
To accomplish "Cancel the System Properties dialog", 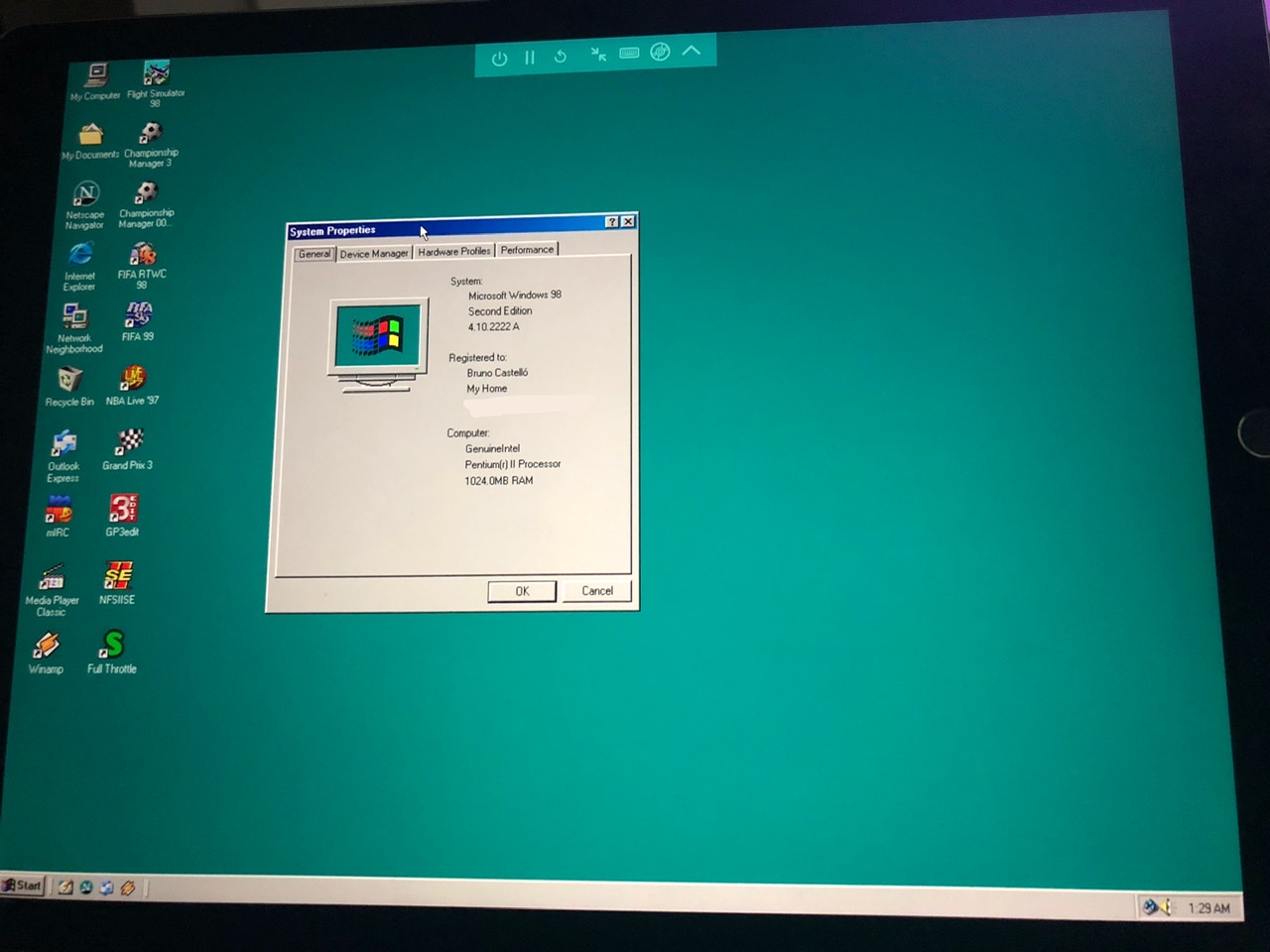I will (597, 590).
